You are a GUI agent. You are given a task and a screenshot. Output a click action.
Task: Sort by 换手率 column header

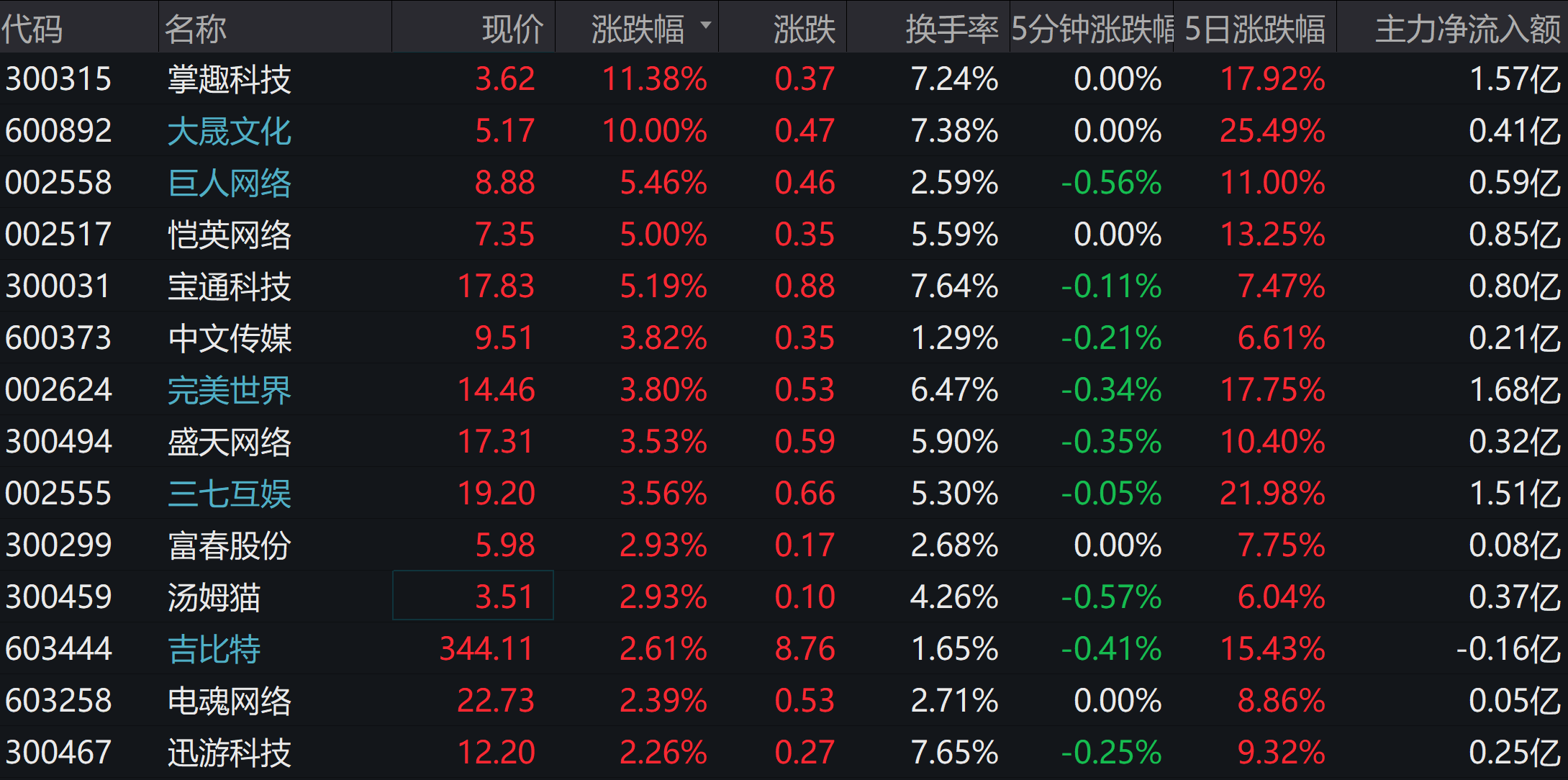[951, 30]
